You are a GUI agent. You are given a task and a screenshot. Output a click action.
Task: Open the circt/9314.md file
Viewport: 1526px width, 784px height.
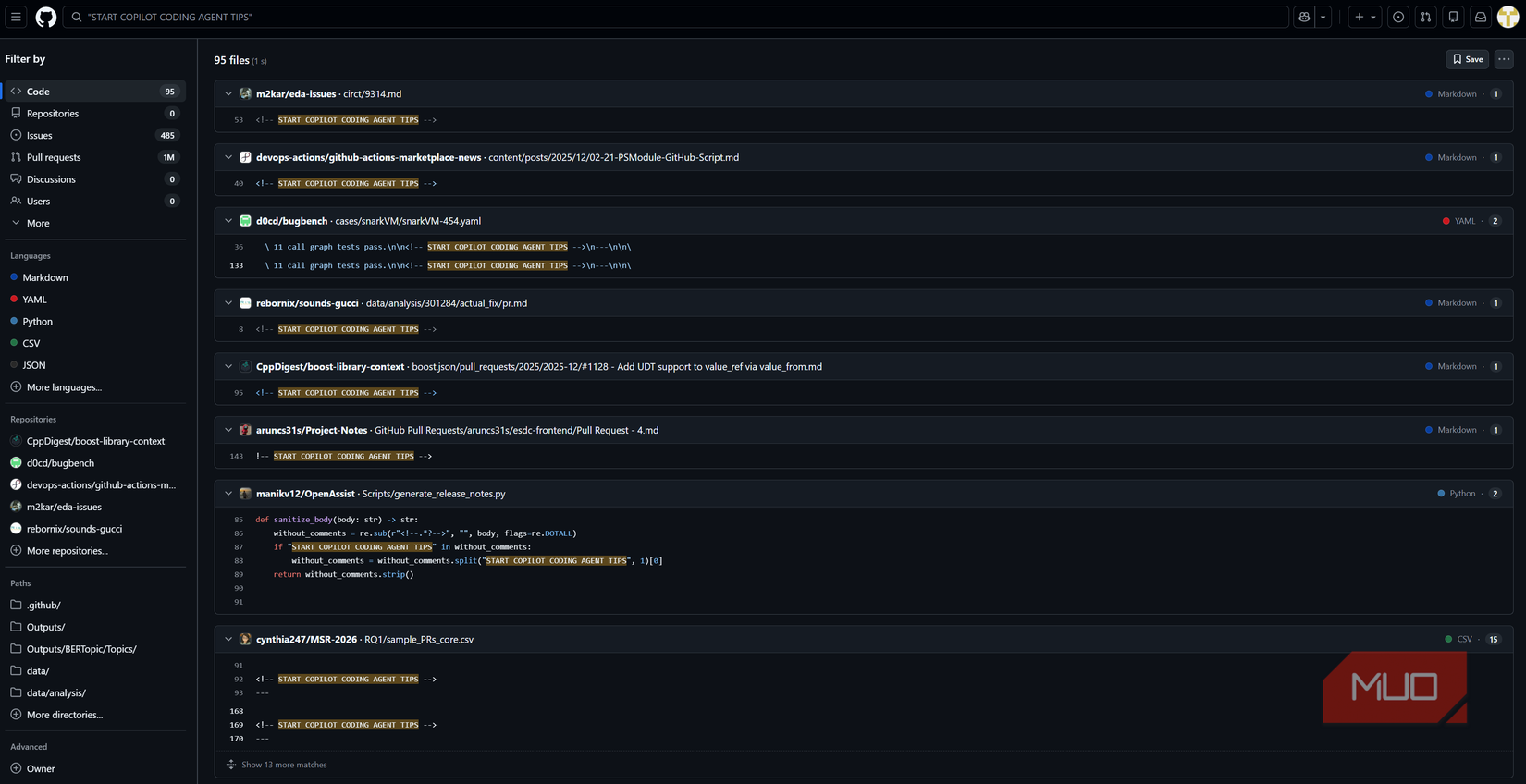(x=373, y=94)
